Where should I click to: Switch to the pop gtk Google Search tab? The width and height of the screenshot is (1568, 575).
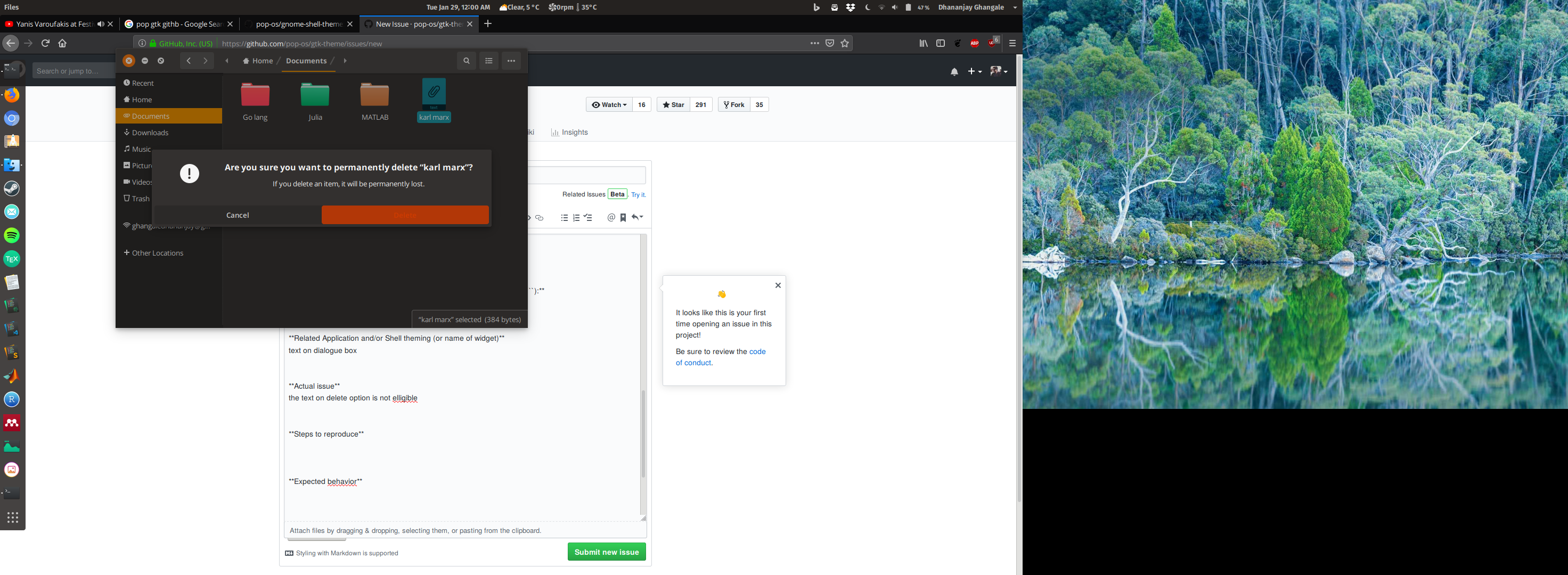click(x=176, y=24)
